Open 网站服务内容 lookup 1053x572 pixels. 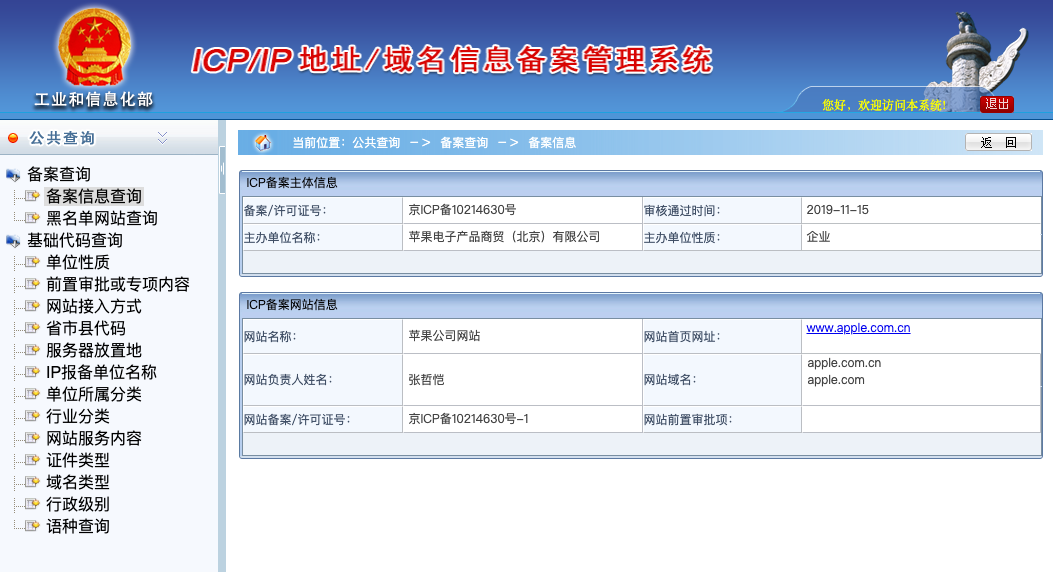(94, 438)
